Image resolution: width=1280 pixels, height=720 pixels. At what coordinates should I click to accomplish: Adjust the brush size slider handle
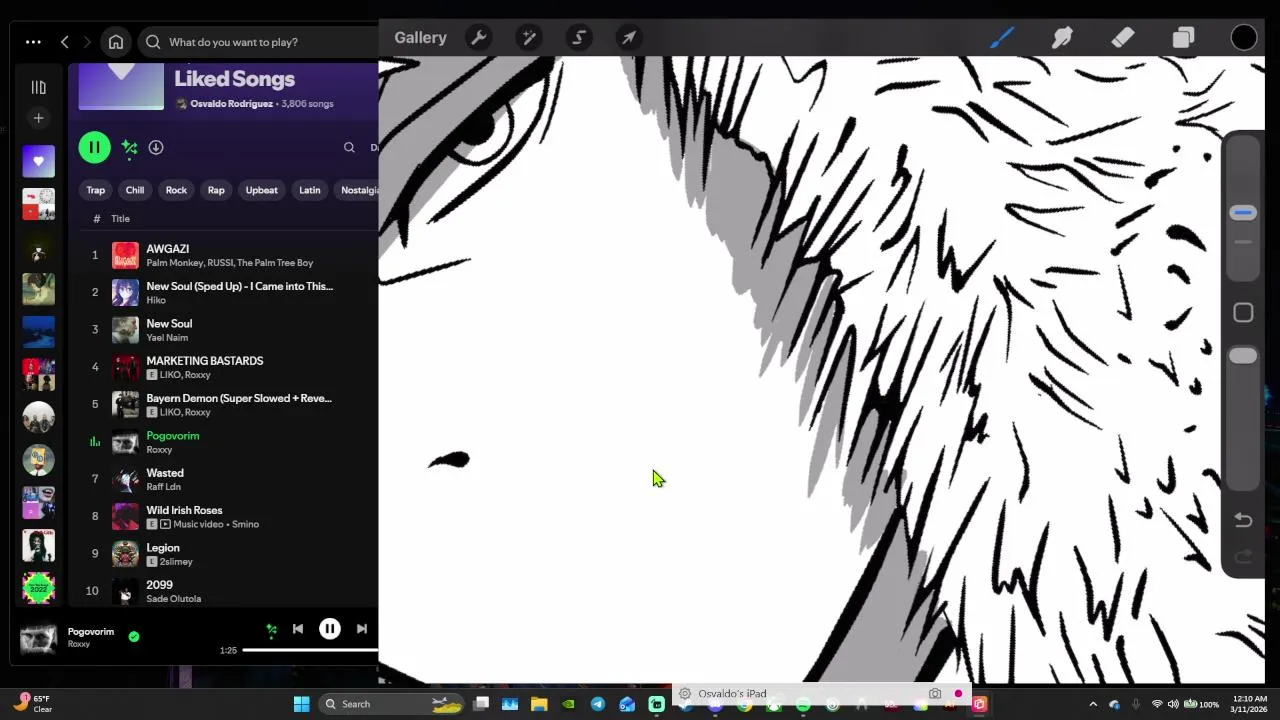tap(1243, 212)
